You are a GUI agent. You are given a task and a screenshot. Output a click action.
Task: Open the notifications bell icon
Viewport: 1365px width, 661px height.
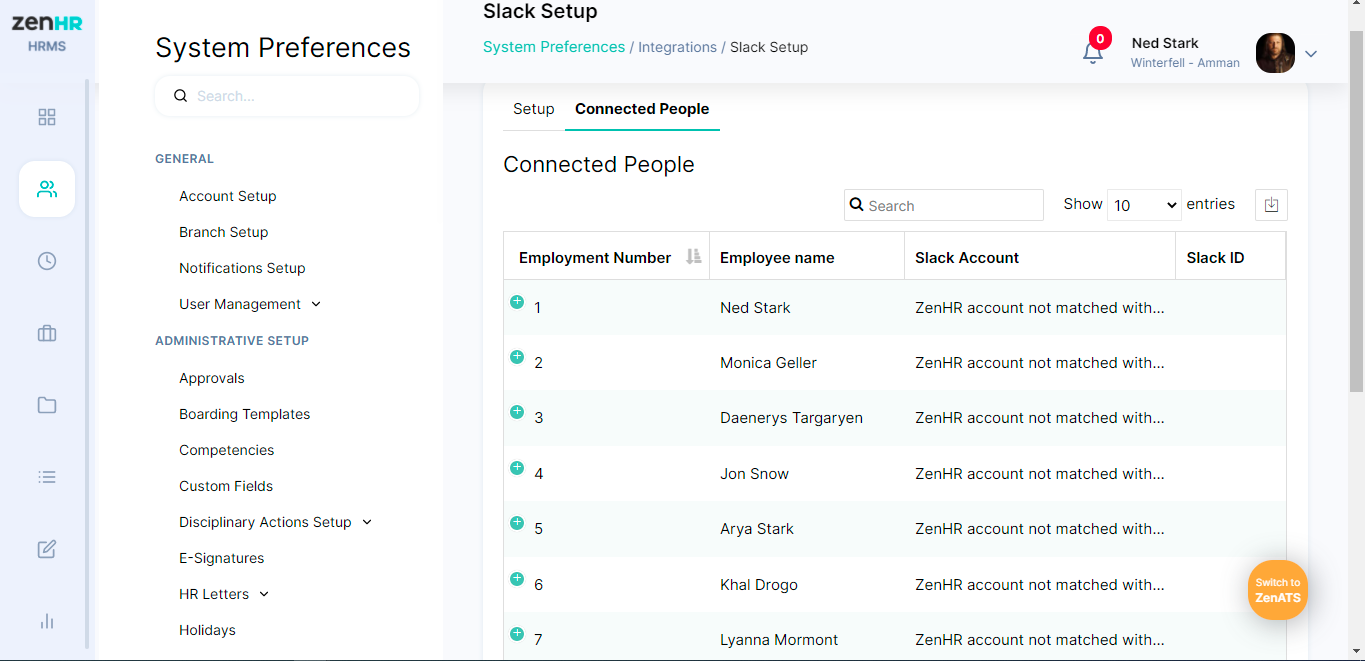point(1093,52)
